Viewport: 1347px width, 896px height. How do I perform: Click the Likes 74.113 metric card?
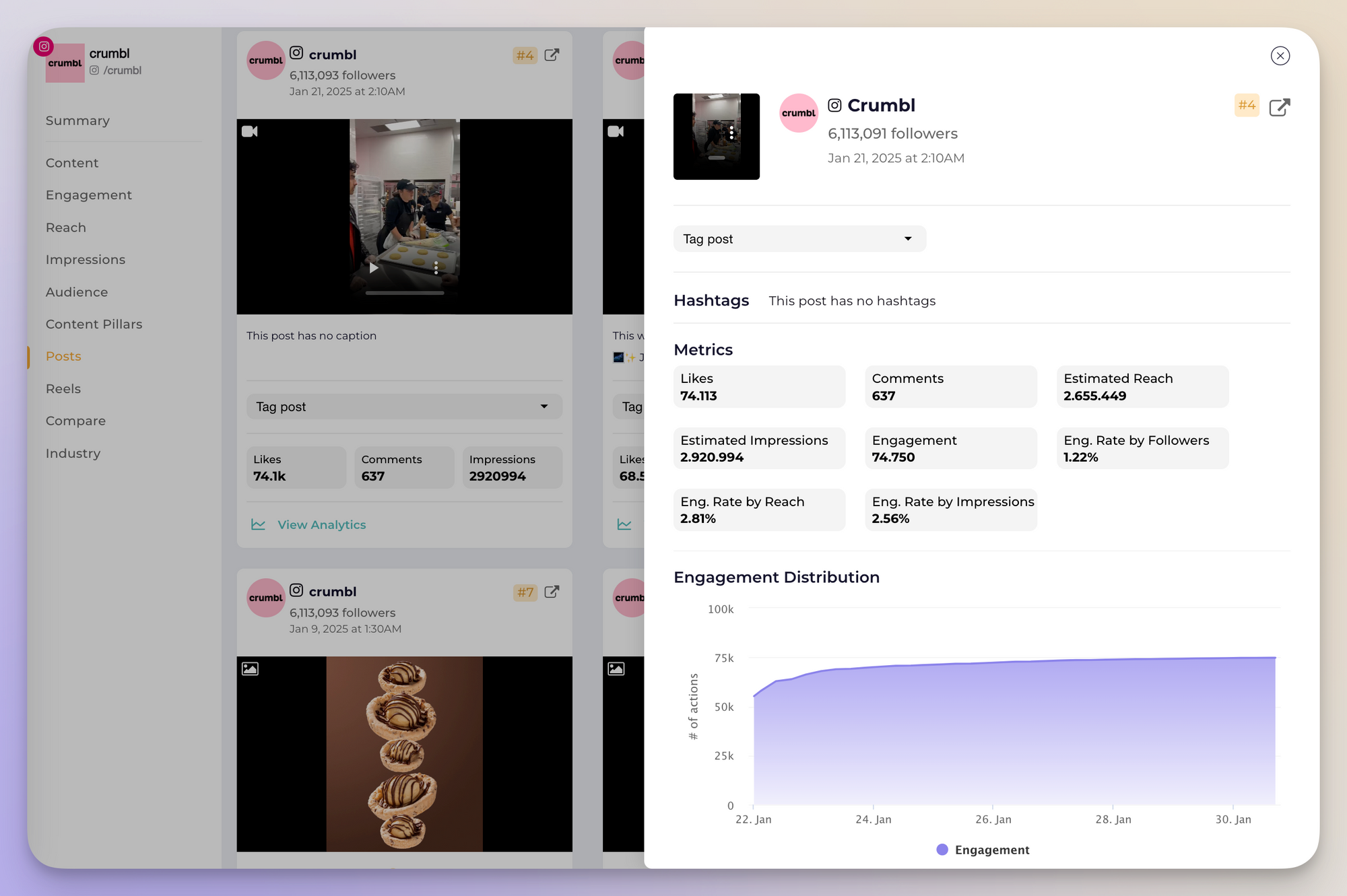[x=759, y=386]
